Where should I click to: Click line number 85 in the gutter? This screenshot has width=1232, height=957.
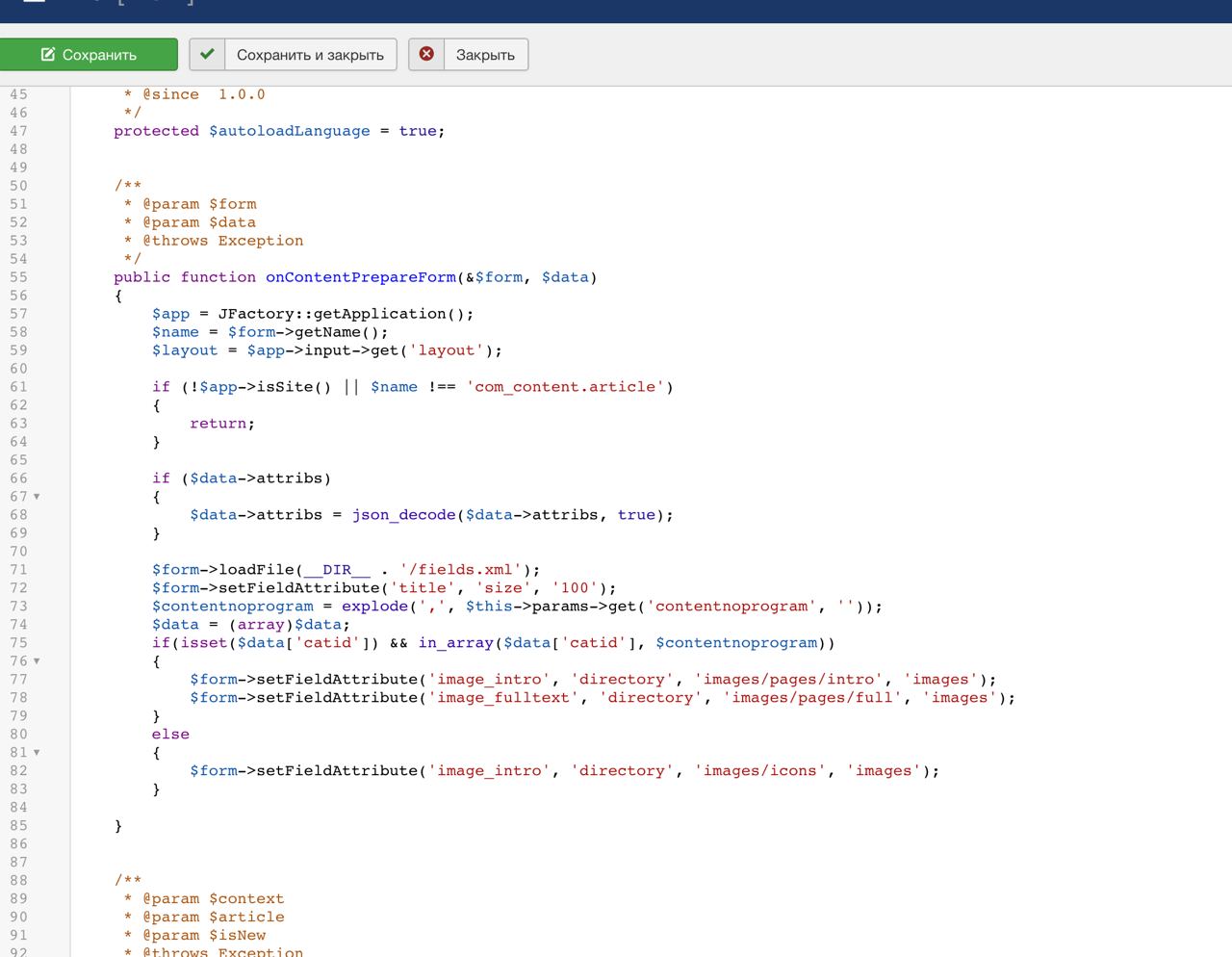click(19, 826)
